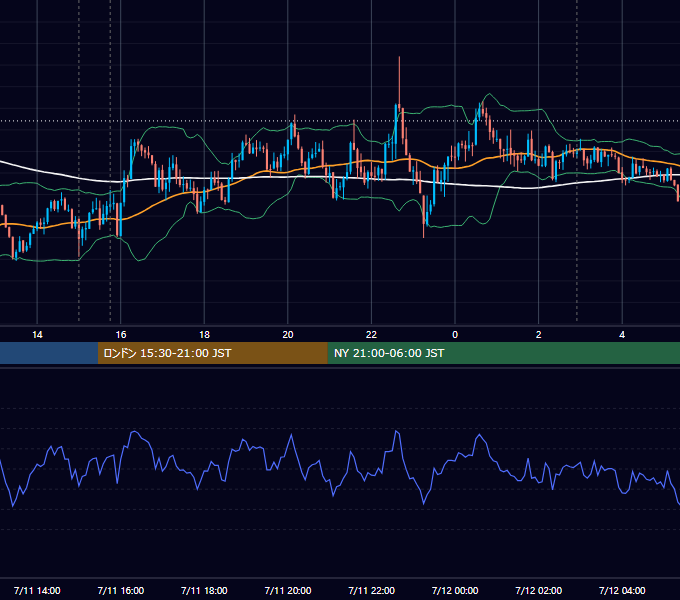Click the 16 hour label on price chart axis
The image size is (680, 600).
pyautogui.click(x=121, y=335)
